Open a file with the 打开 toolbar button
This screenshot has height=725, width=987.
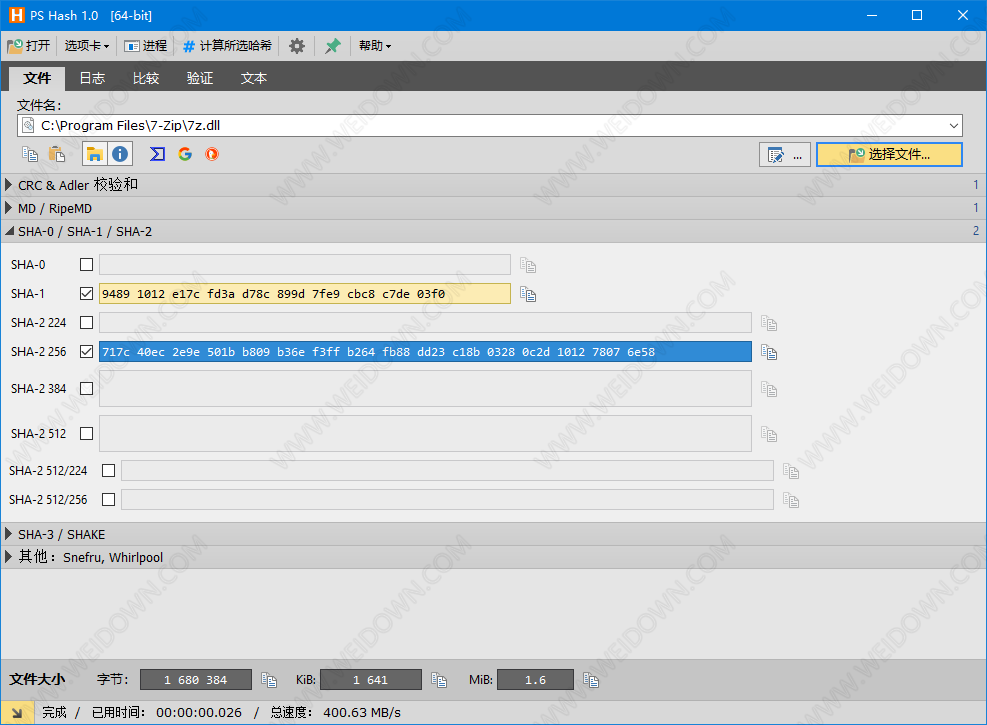click(x=28, y=46)
